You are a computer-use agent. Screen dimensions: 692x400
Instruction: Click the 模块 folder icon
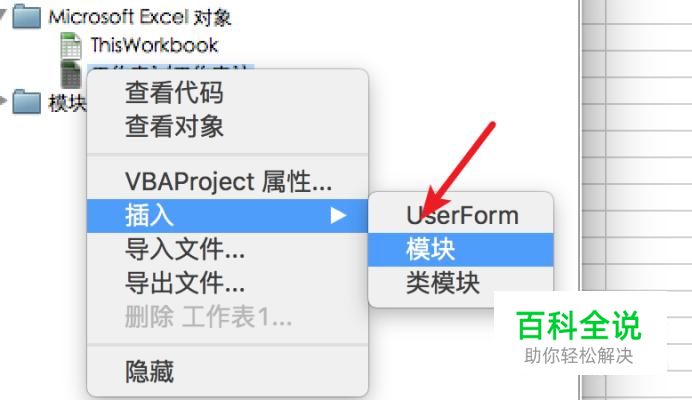pos(26,102)
